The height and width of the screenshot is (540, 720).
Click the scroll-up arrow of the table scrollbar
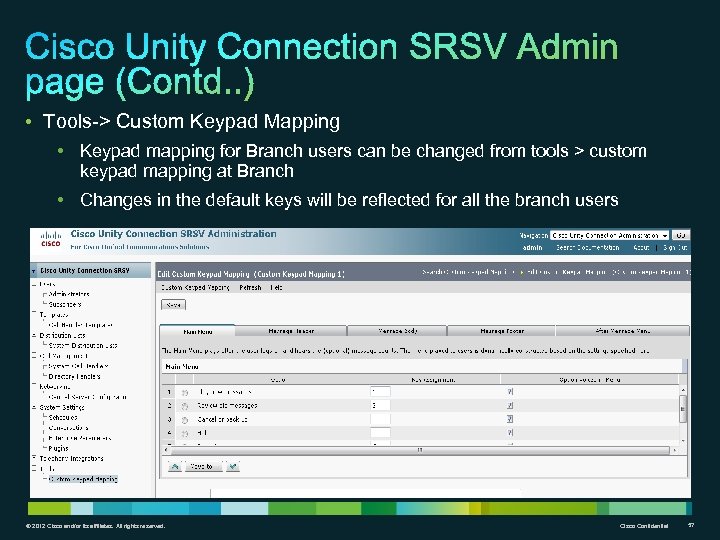683,390
